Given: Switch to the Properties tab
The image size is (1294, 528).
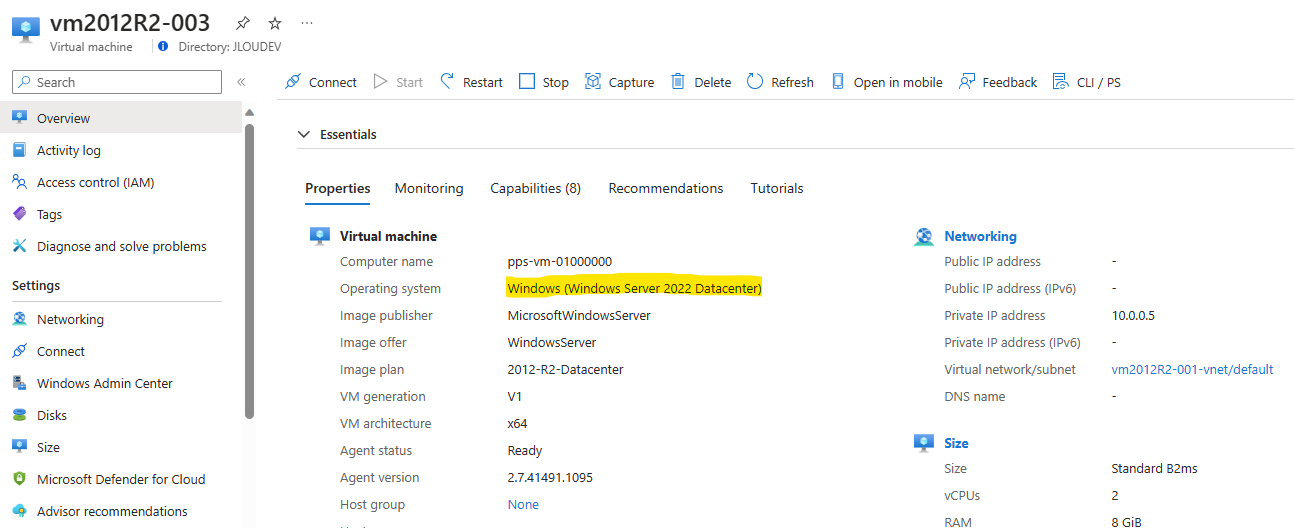Looking at the screenshot, I should pyautogui.click(x=338, y=188).
